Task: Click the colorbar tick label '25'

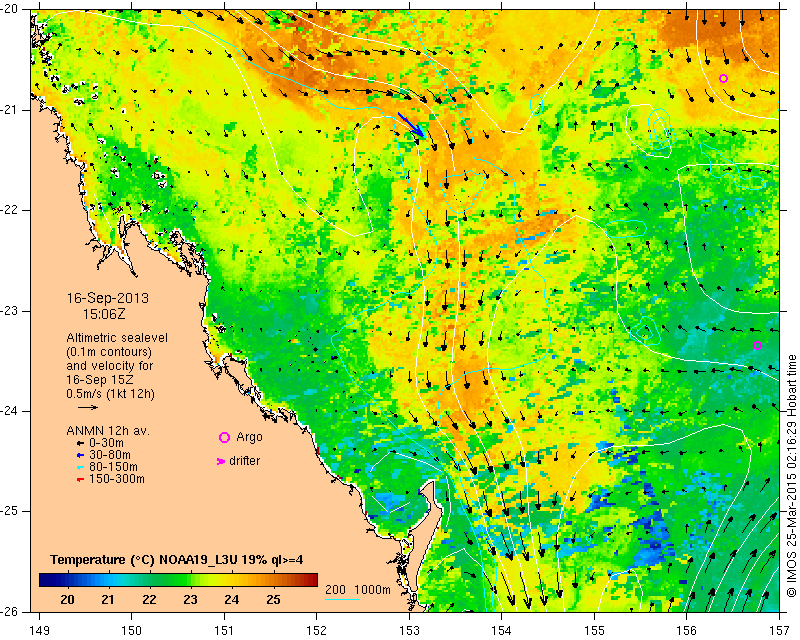Action: click(273, 600)
